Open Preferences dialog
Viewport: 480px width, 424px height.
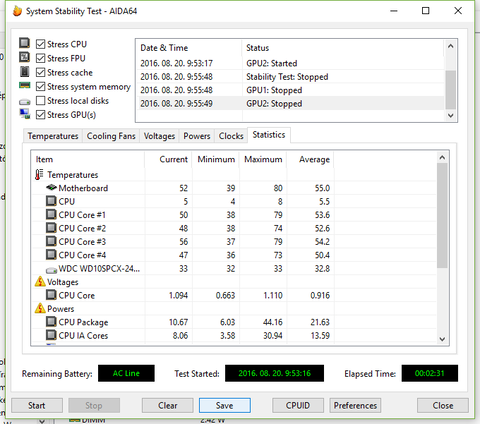tap(355, 405)
